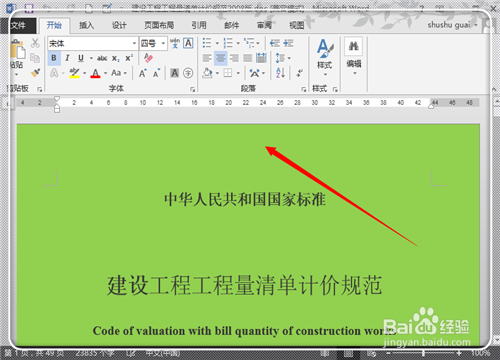Switch to the 引用 tab
Viewport: 500px width, 360px height.
click(199, 25)
